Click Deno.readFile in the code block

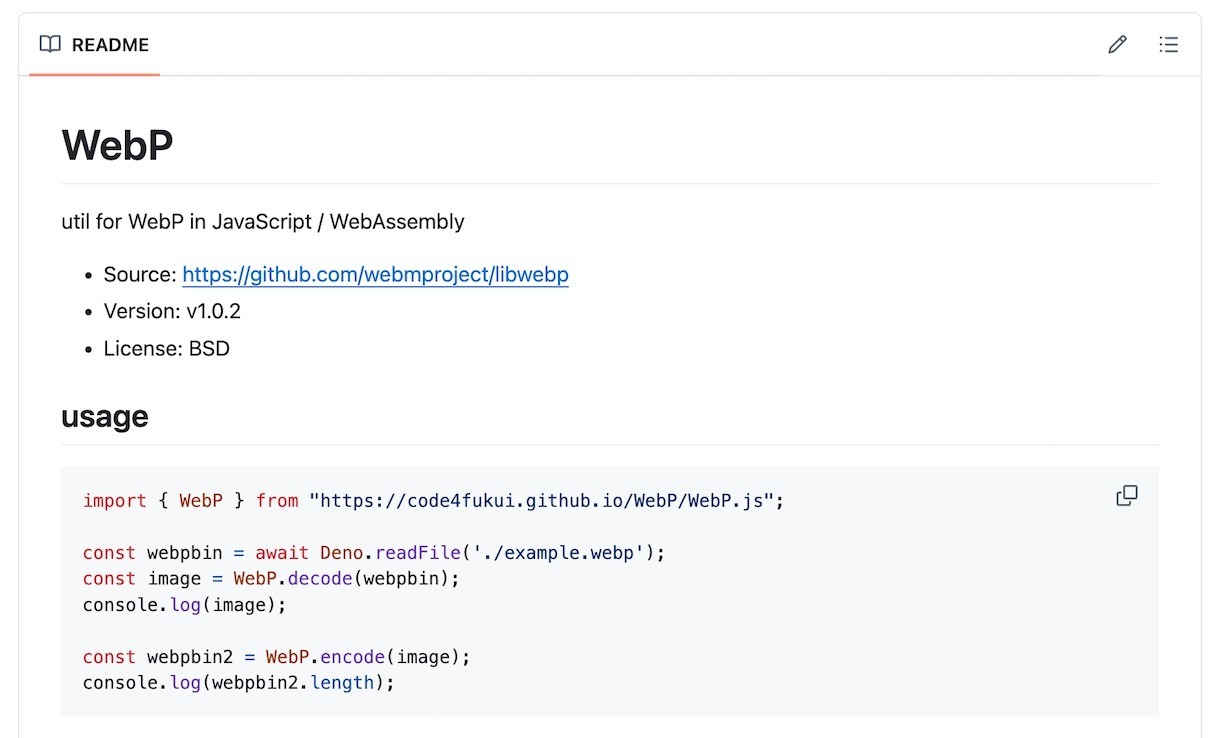(390, 552)
